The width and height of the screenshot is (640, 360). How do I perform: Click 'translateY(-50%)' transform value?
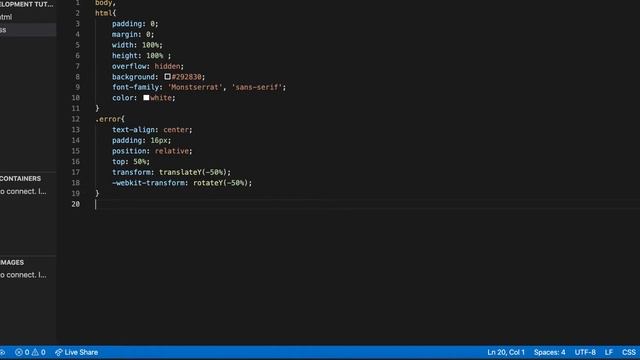tap(194, 172)
